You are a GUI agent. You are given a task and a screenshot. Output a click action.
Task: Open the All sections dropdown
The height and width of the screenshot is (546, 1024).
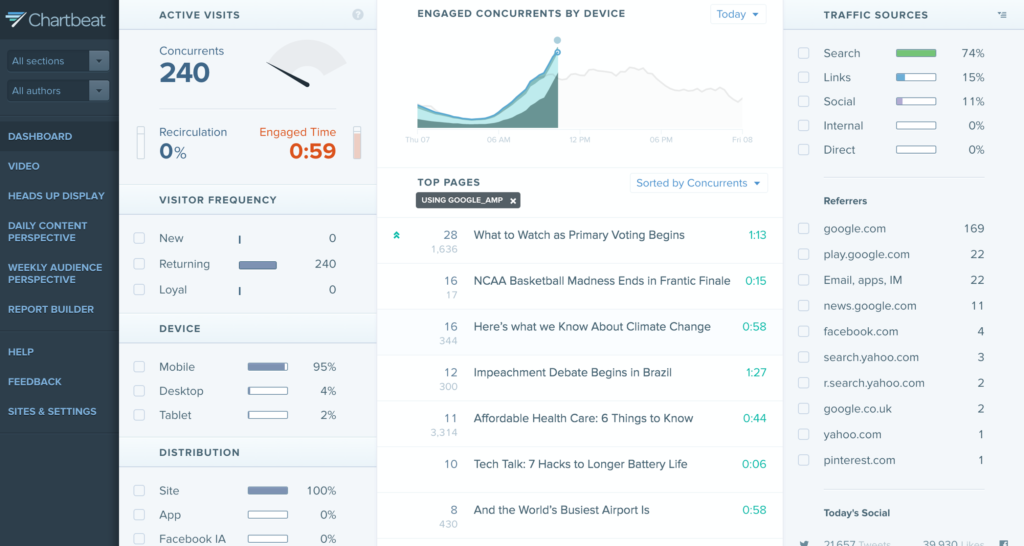[57, 61]
